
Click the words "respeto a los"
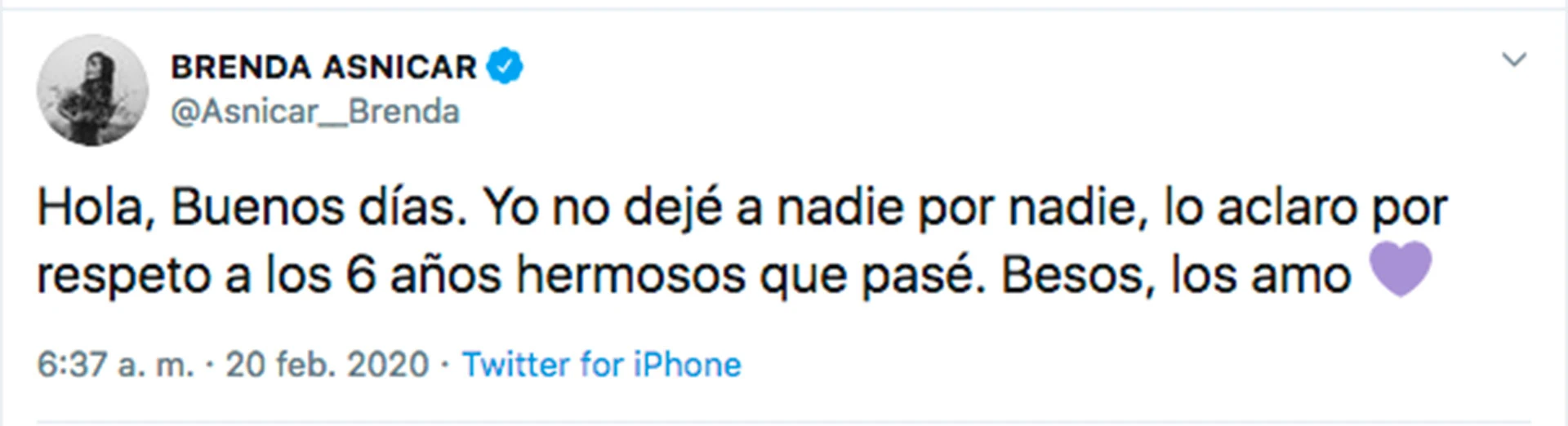click(184, 277)
